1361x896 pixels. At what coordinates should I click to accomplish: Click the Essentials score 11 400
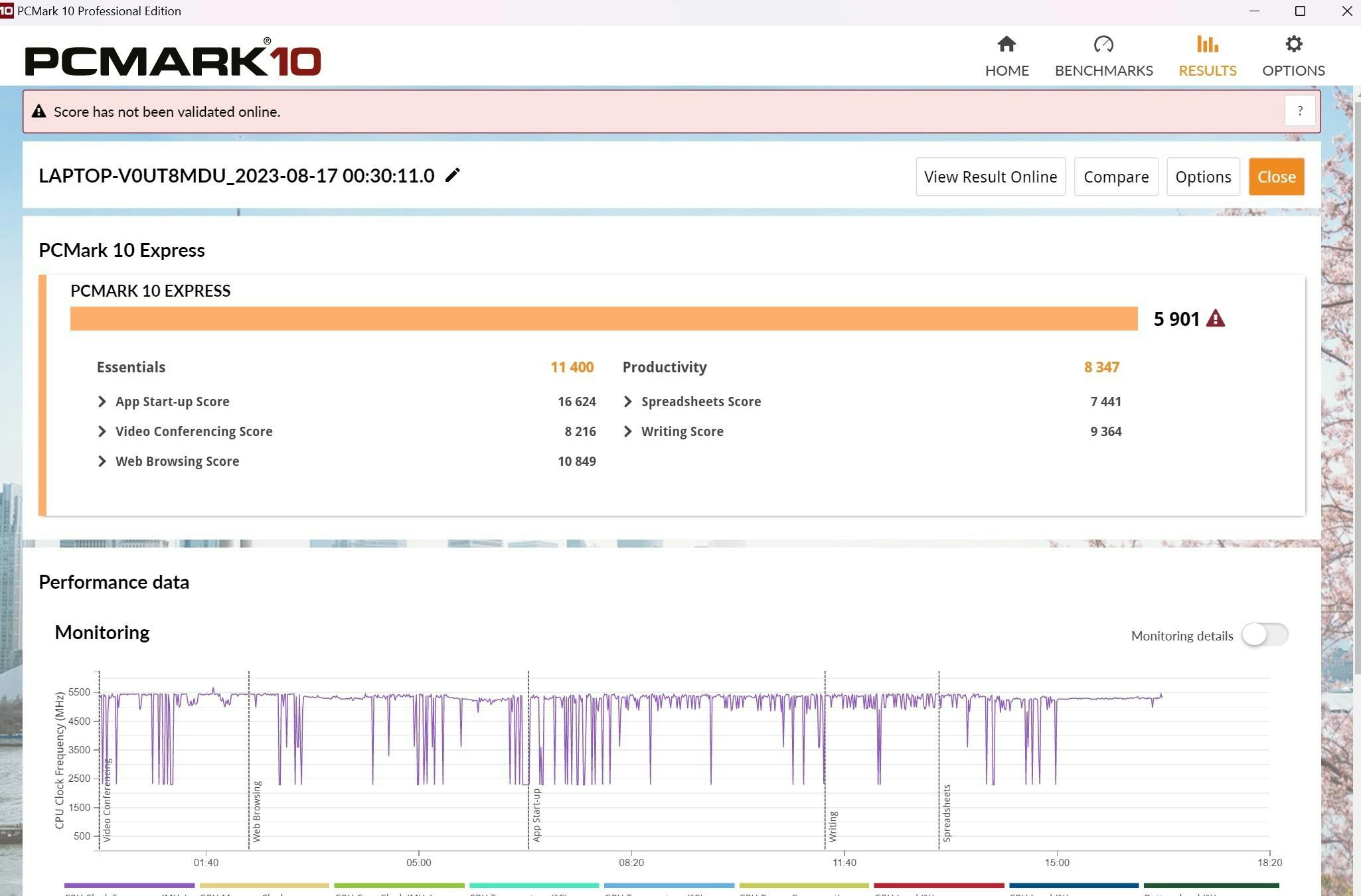coord(572,367)
